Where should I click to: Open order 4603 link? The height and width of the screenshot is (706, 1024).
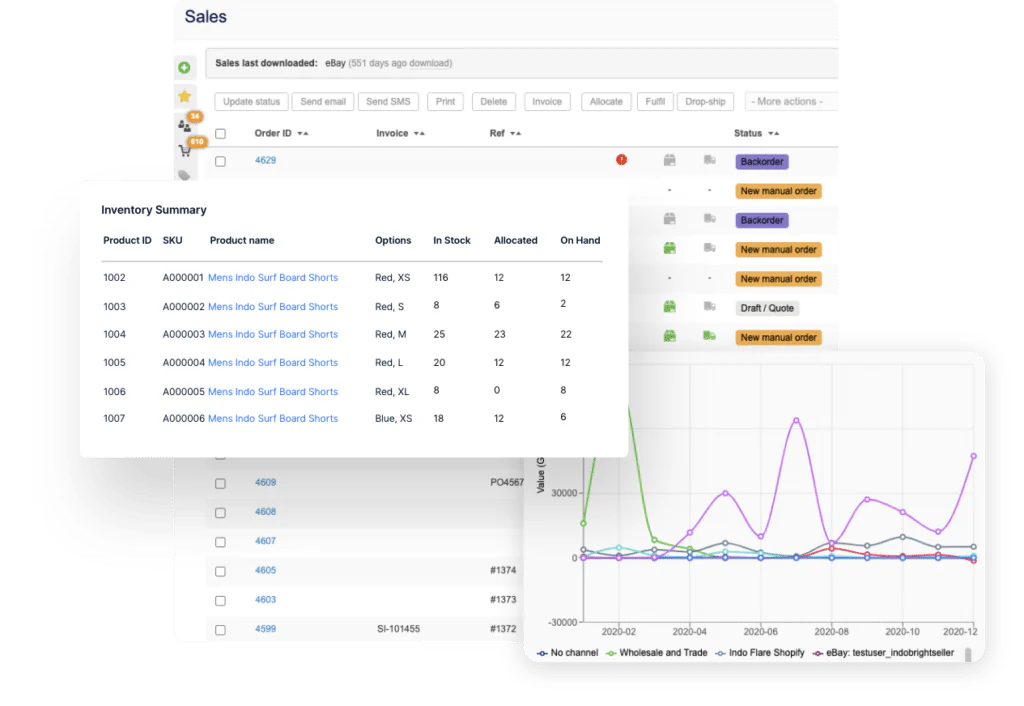point(265,599)
